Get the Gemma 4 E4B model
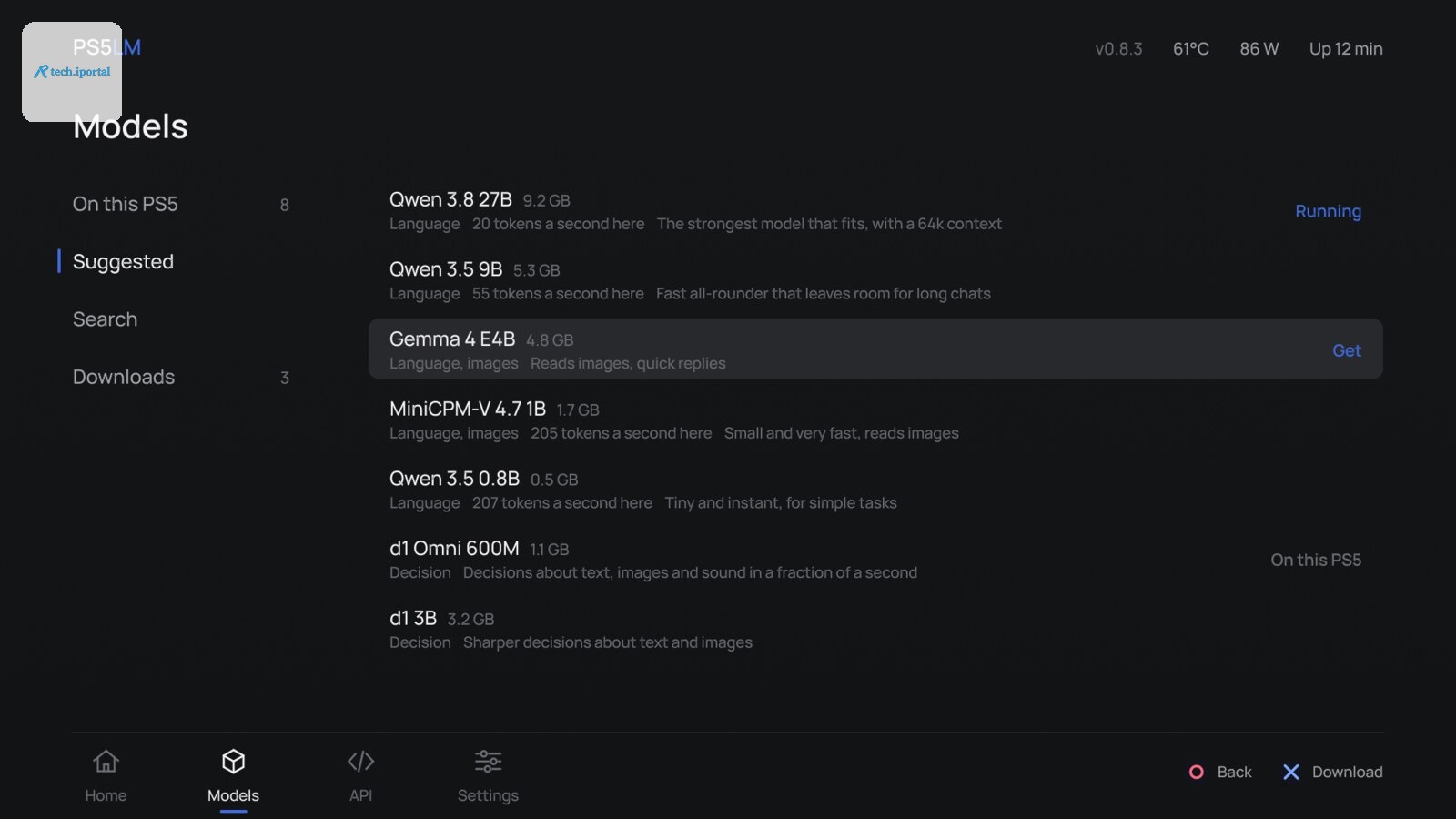Screen dimensions: 1456x819 pyautogui.click(x=1347, y=350)
